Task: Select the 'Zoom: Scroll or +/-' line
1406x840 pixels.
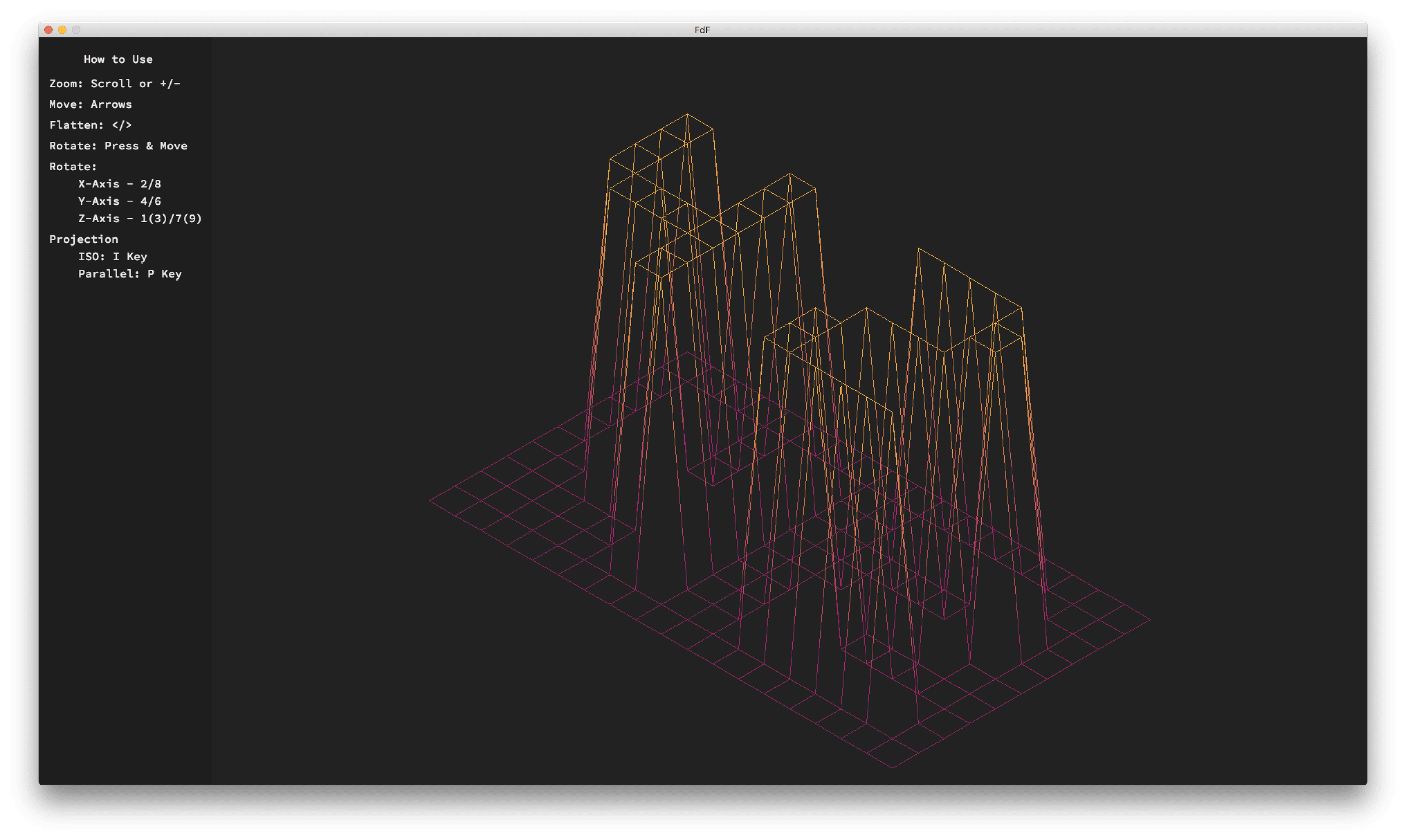Action: pos(114,84)
